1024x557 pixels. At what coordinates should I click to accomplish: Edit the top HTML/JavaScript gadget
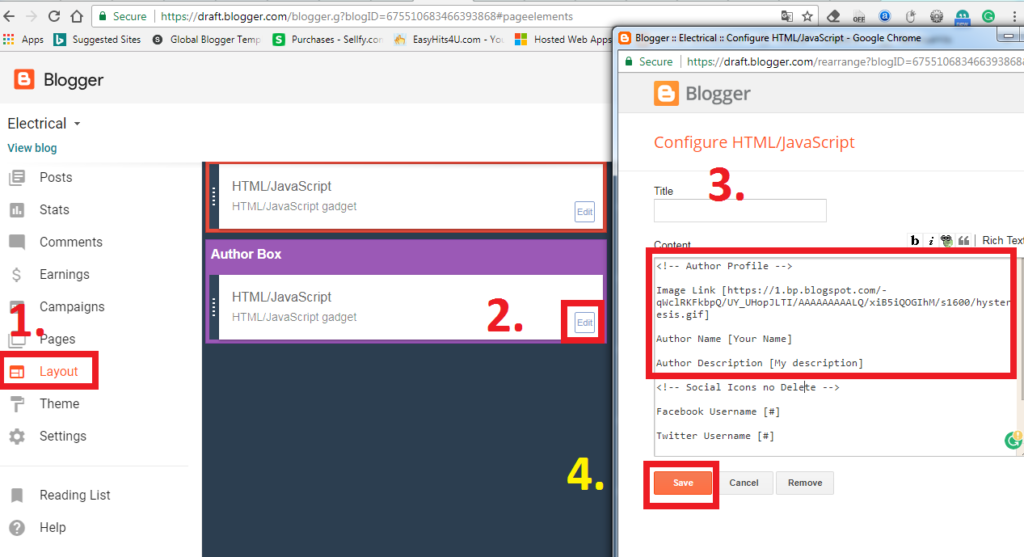[584, 212]
